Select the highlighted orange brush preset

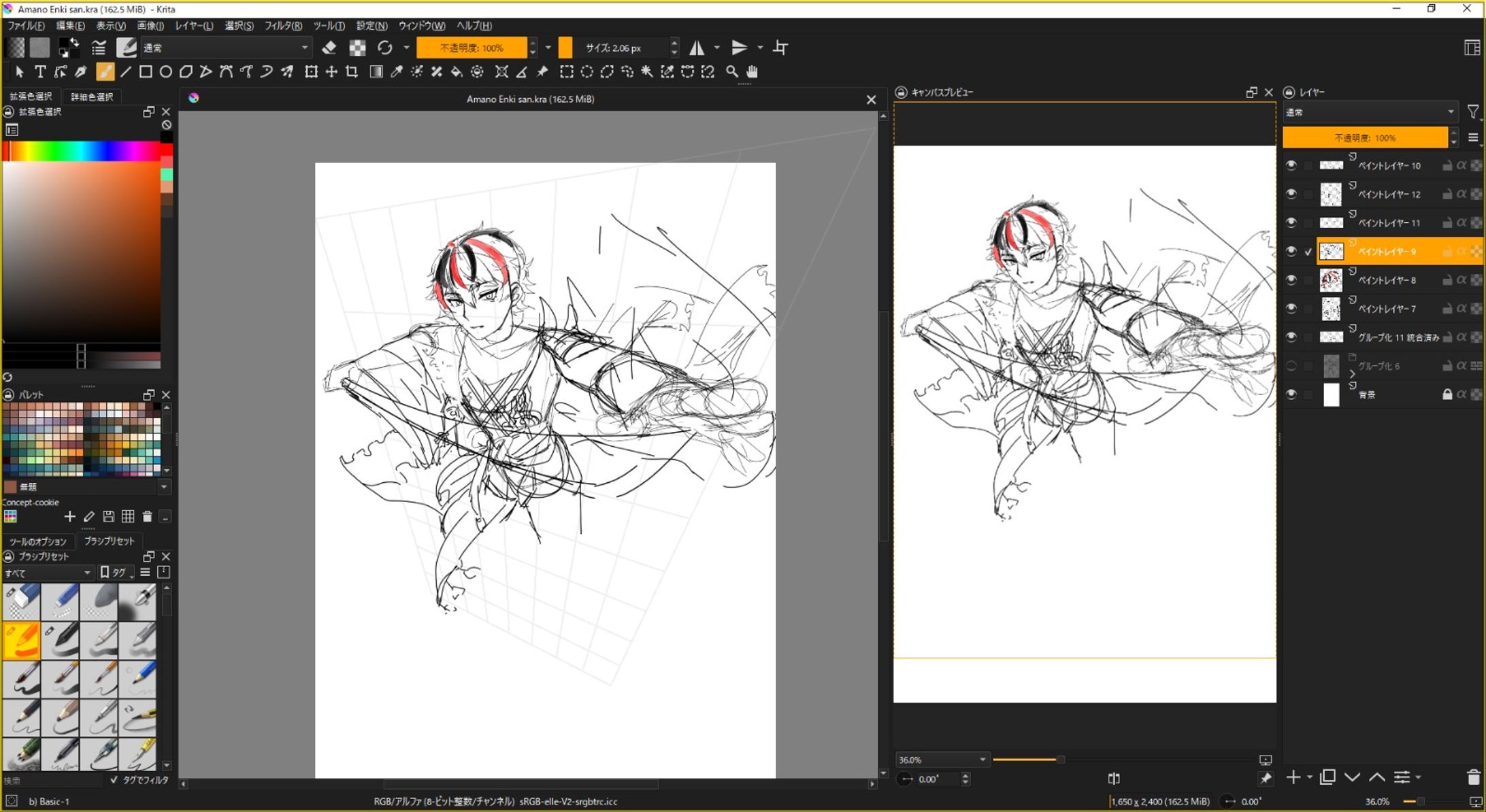(21, 641)
